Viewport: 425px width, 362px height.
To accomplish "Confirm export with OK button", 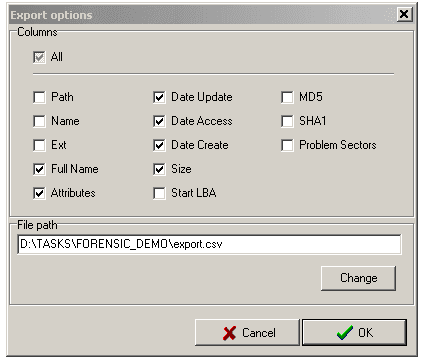I will [x=354, y=333].
